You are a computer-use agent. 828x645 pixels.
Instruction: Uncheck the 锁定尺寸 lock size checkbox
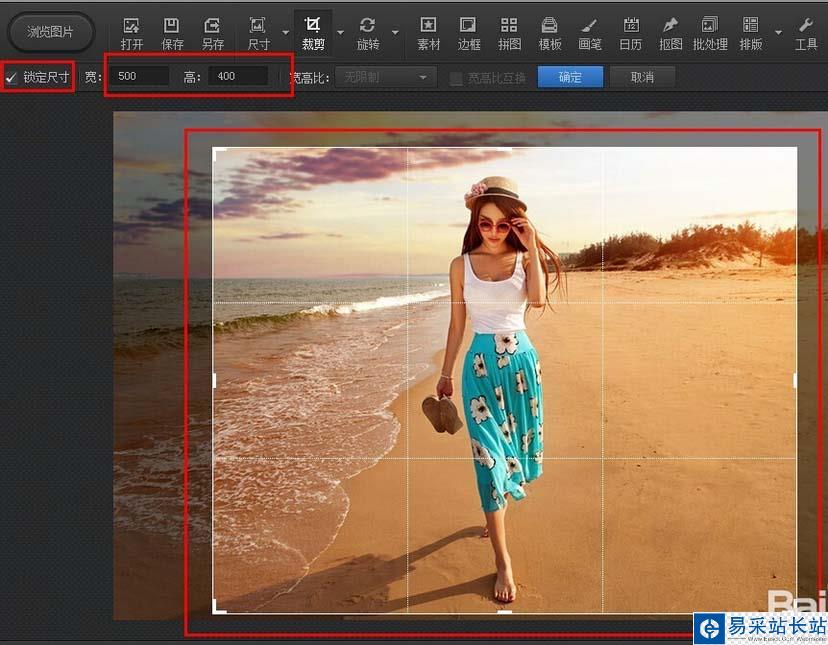(12, 77)
